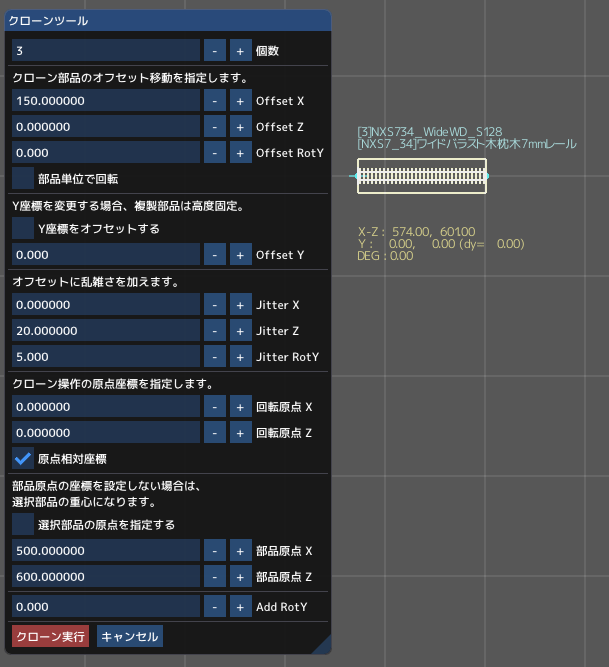609x667 pixels.
Task: Click the NXS734_WideWD_S128 part label
Action: pyautogui.click(x=430, y=131)
